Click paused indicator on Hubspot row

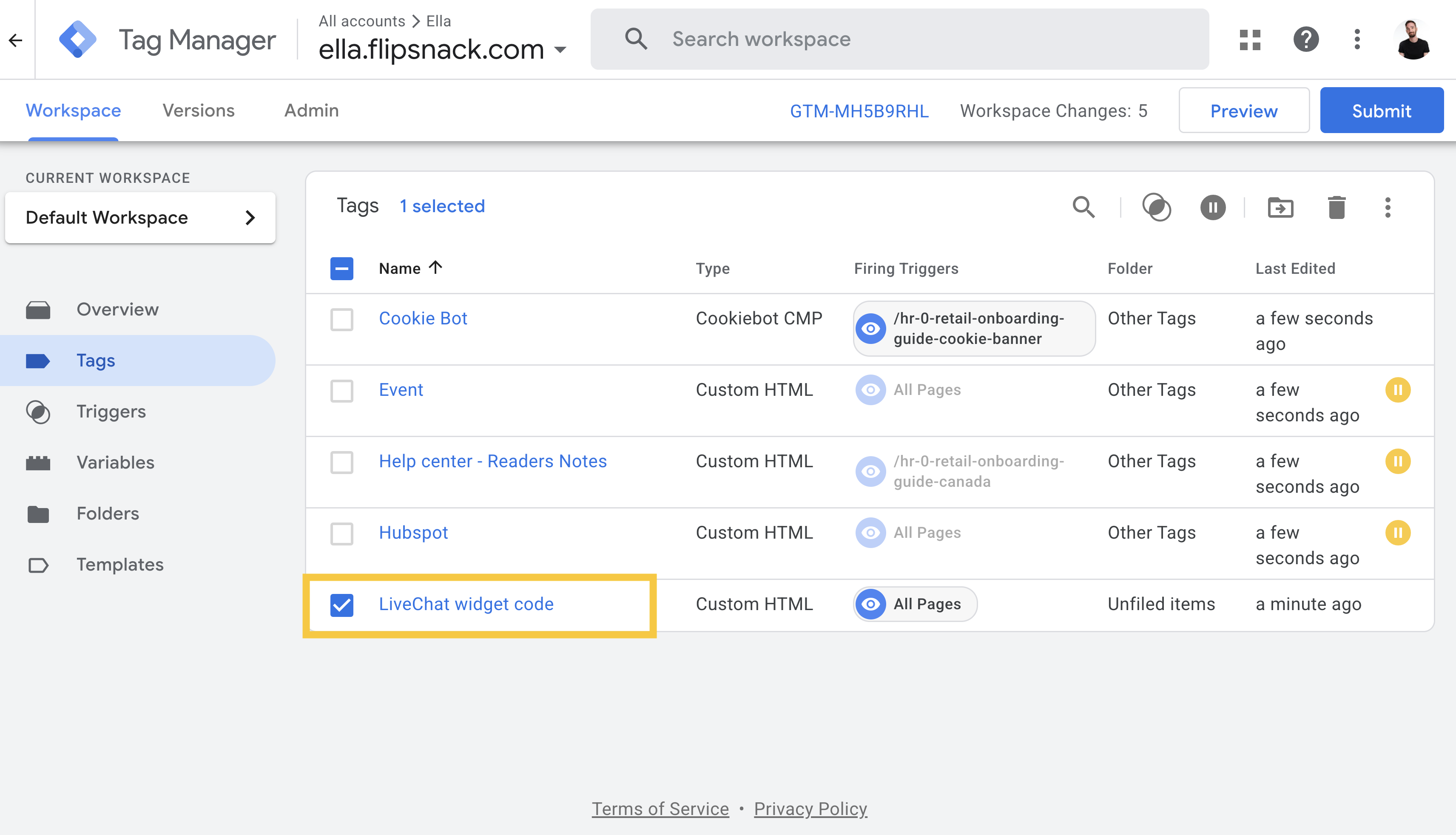1398,533
